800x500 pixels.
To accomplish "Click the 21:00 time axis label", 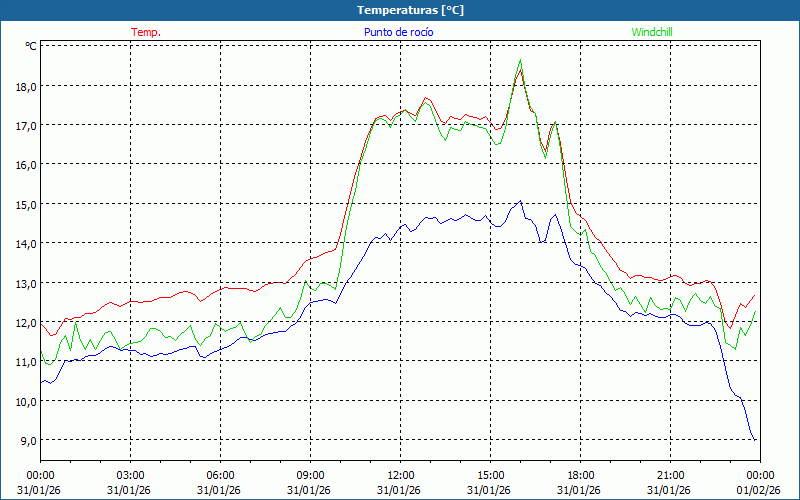I will pyautogui.click(x=671, y=475).
